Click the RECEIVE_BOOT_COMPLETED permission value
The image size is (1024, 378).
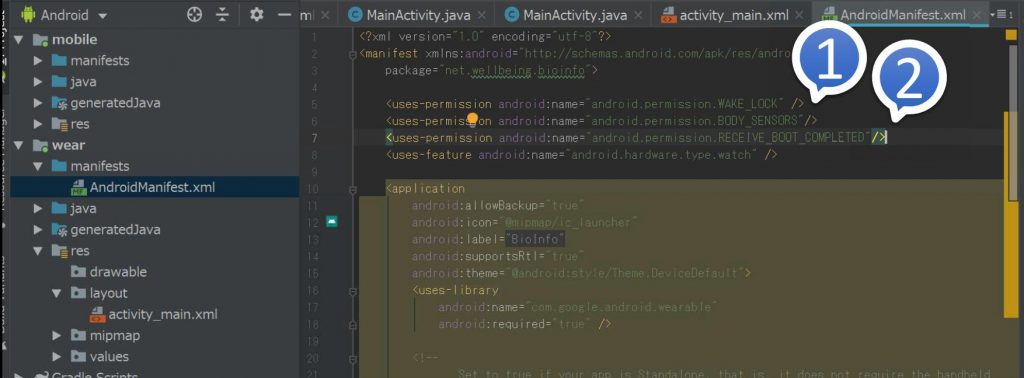[x=728, y=138]
